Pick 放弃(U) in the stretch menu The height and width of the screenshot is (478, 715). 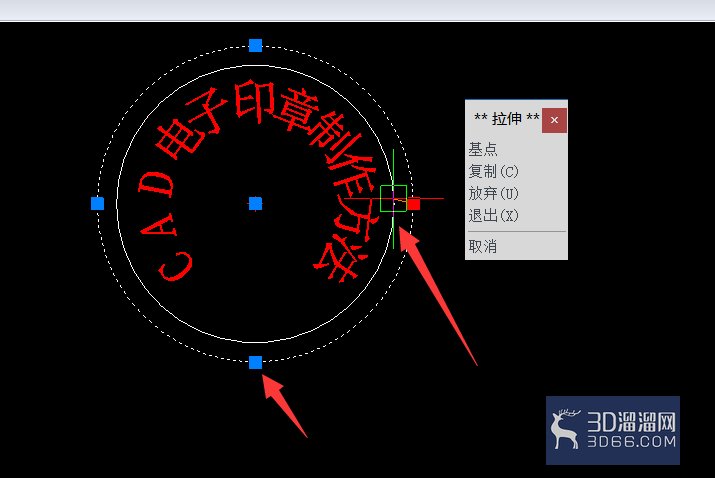pos(493,193)
